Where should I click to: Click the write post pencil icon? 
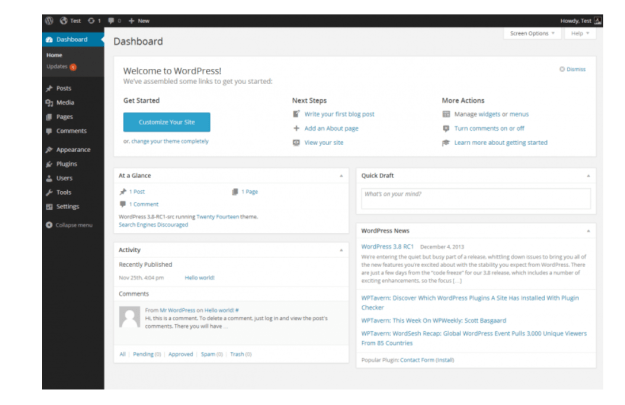click(296, 114)
